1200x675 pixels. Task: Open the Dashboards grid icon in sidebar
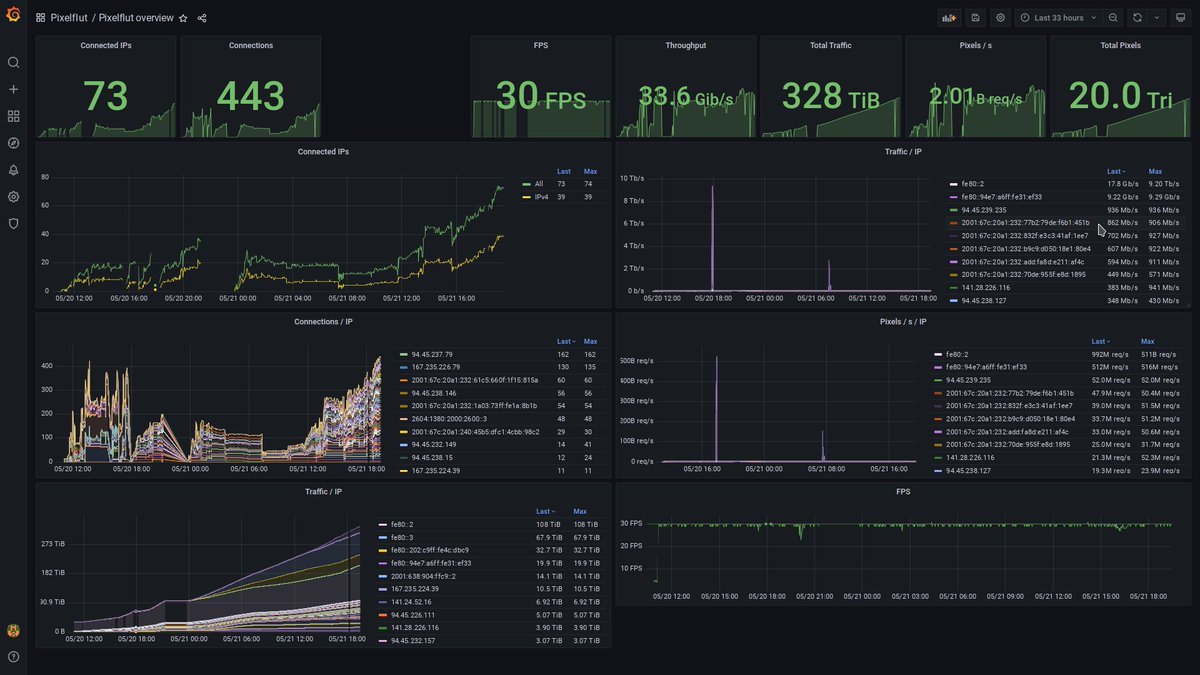(x=13, y=116)
